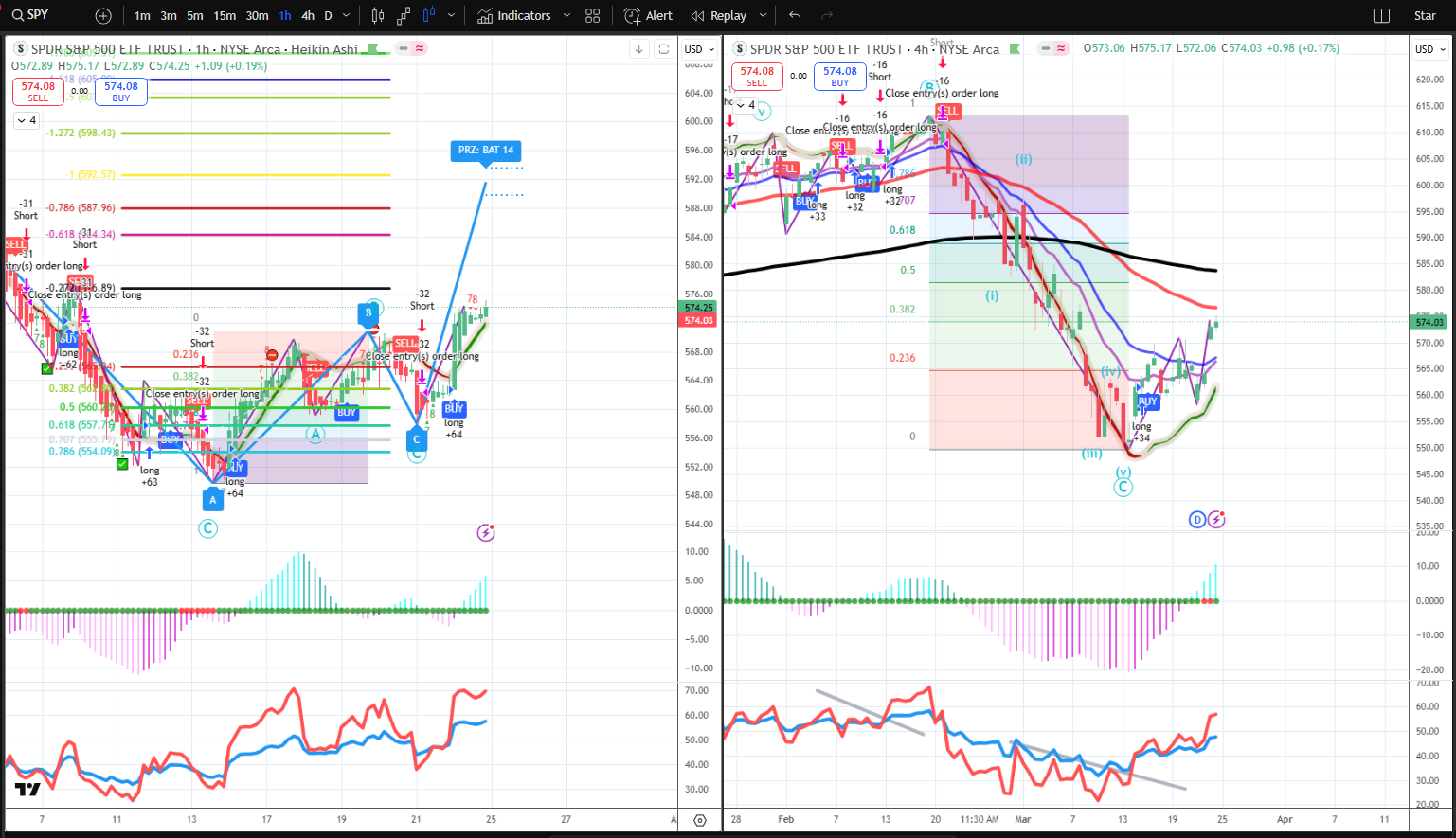Click the 0.00 quantity field on the 1h chart
Screen dimensions: 1456x838
tap(80, 92)
